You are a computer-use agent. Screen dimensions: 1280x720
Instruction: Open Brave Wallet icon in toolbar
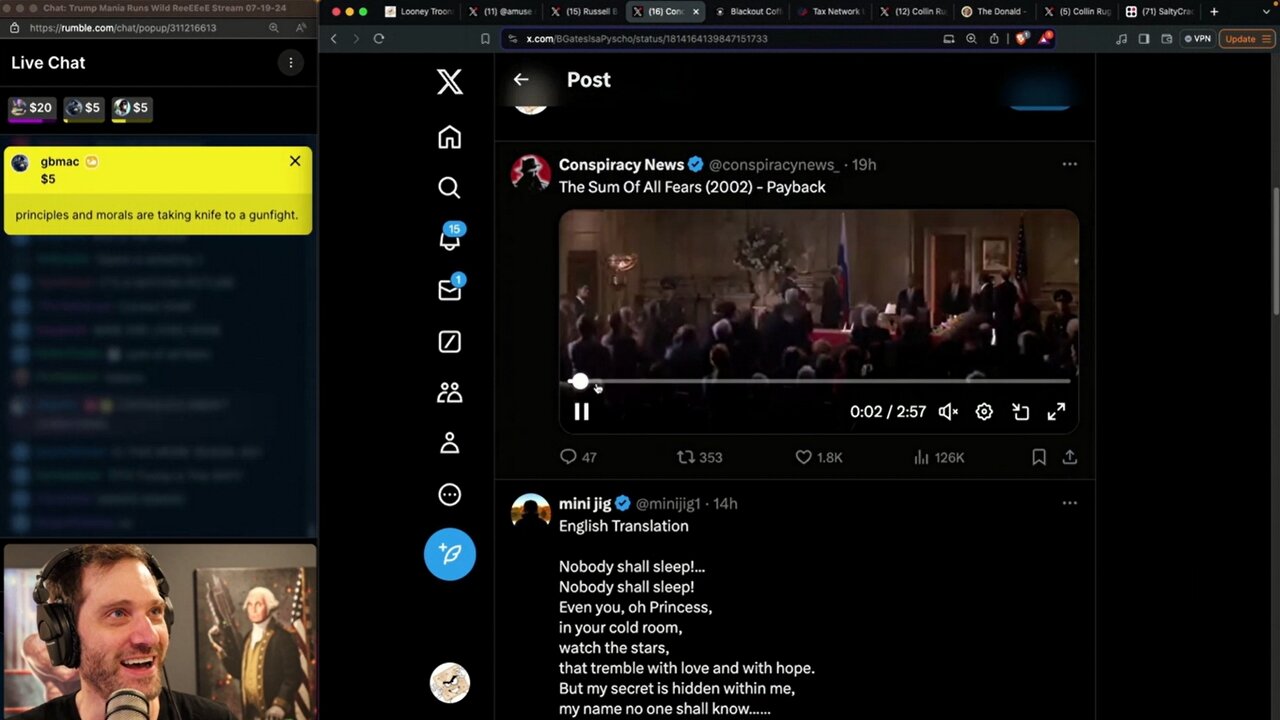click(1167, 39)
